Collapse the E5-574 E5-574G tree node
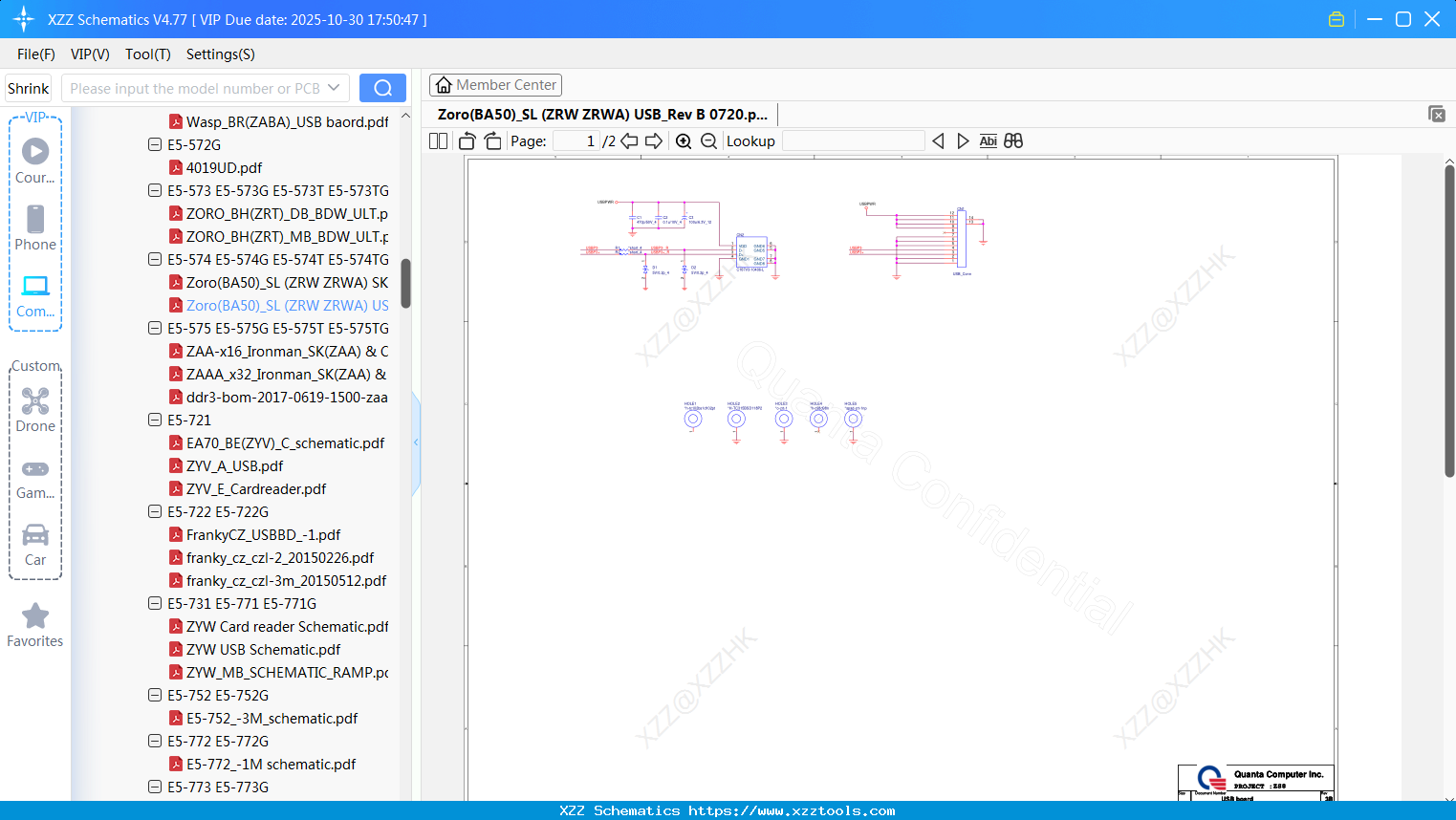The image size is (1456, 820). 155,259
